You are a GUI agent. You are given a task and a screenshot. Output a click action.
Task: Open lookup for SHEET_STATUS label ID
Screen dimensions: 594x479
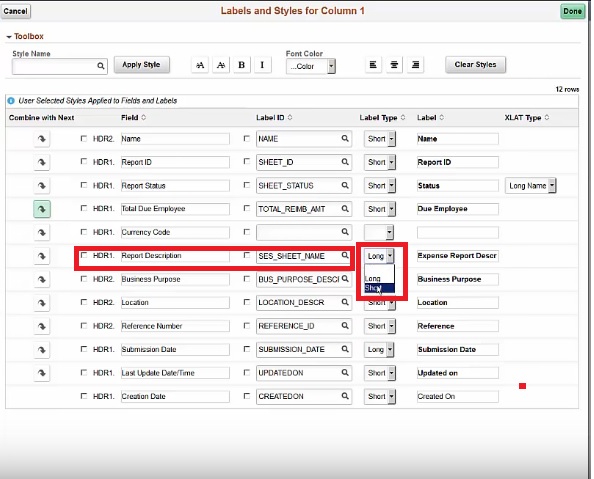coord(345,185)
